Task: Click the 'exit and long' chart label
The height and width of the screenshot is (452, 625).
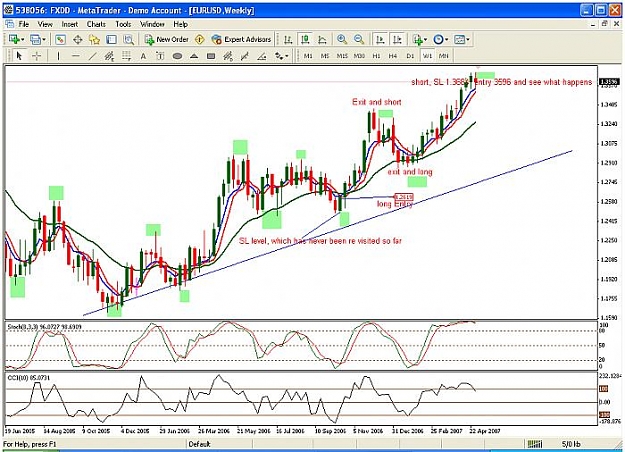Action: (410, 172)
